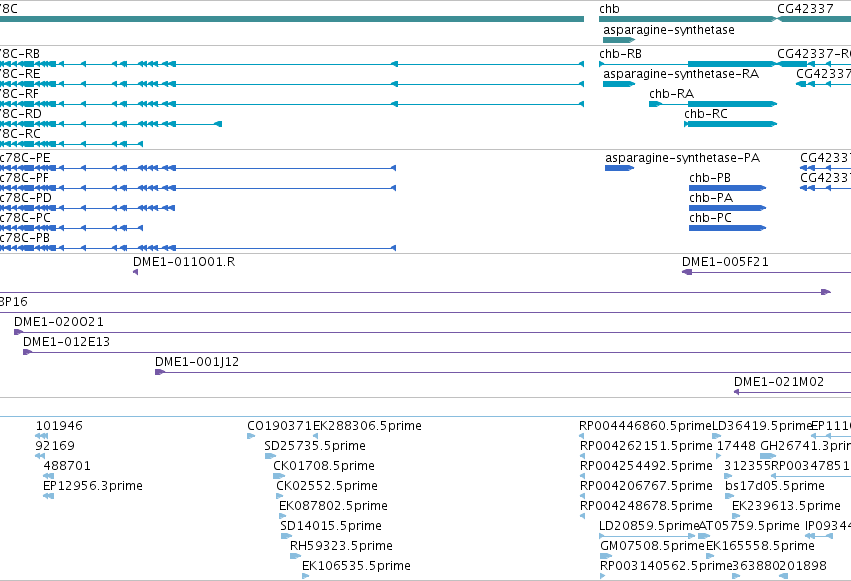Select the c78C-PC protein label
This screenshot has height=581, width=851.
coord(25,218)
